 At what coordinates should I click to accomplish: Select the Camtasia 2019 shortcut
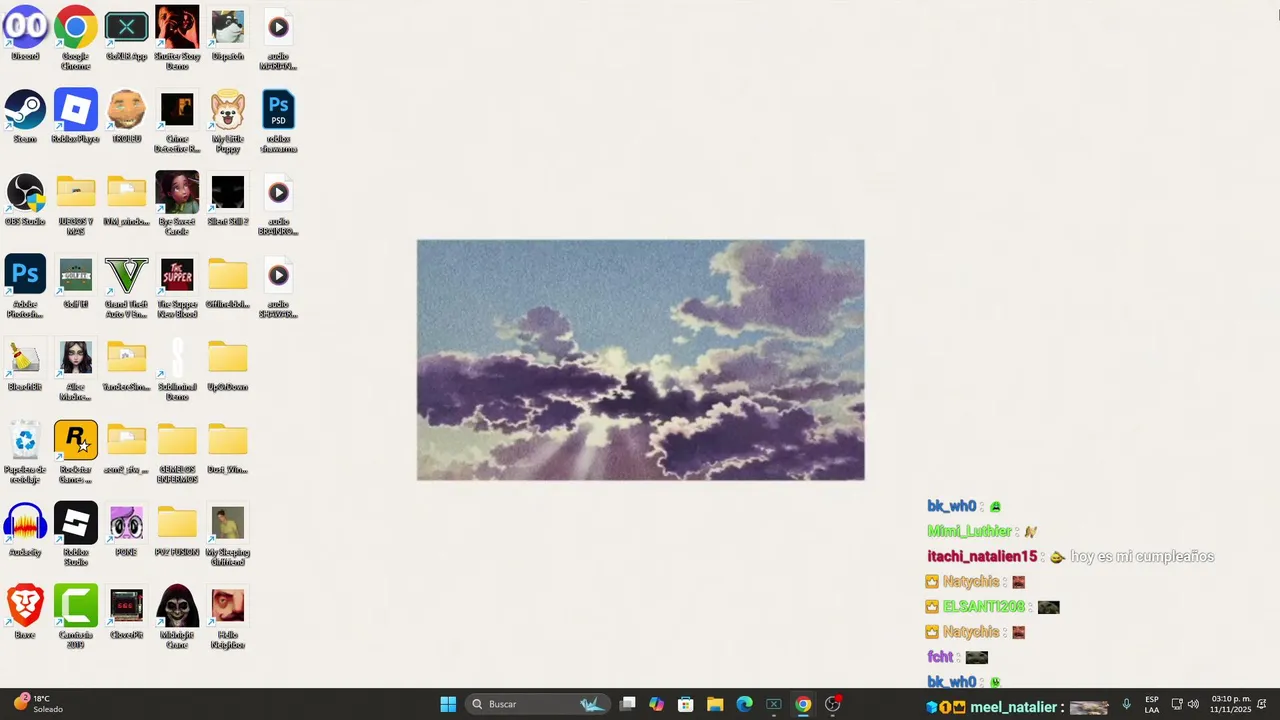76,618
